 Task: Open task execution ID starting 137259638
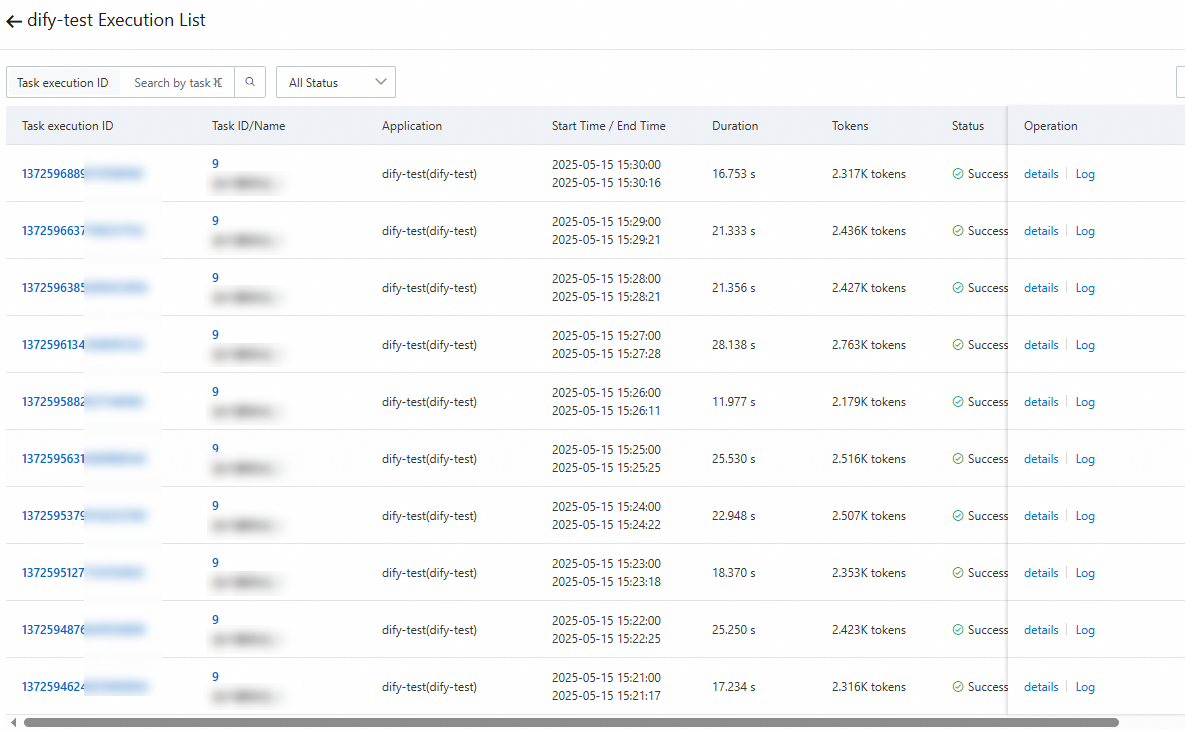(x=83, y=288)
